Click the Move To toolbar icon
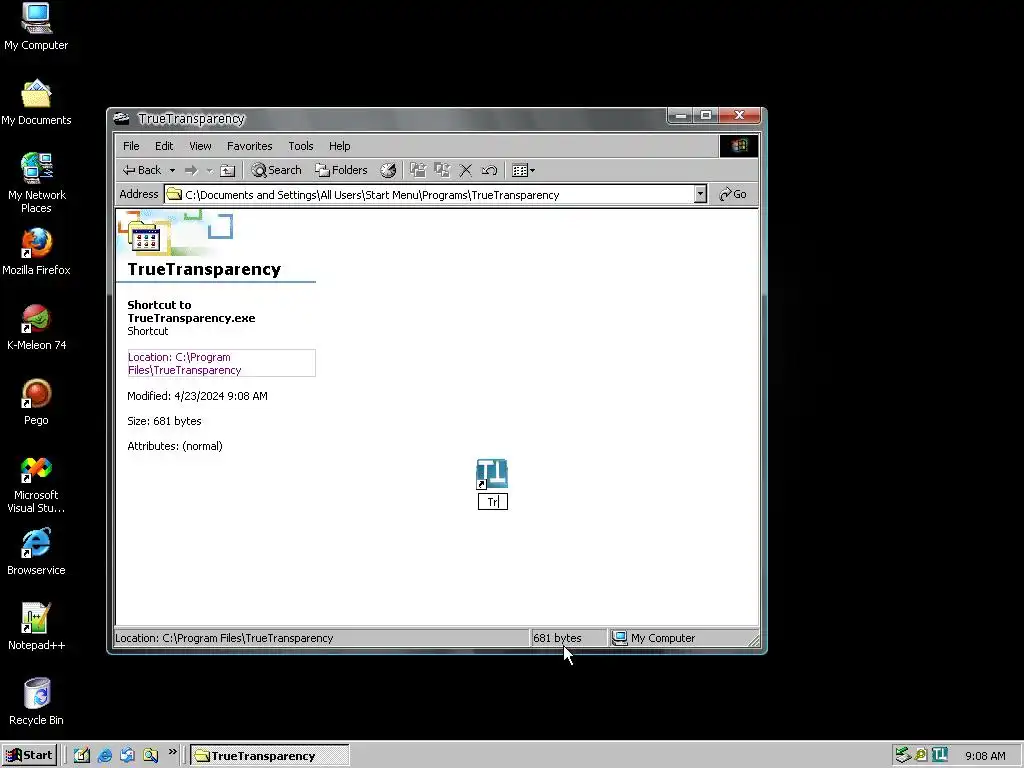 (x=418, y=170)
